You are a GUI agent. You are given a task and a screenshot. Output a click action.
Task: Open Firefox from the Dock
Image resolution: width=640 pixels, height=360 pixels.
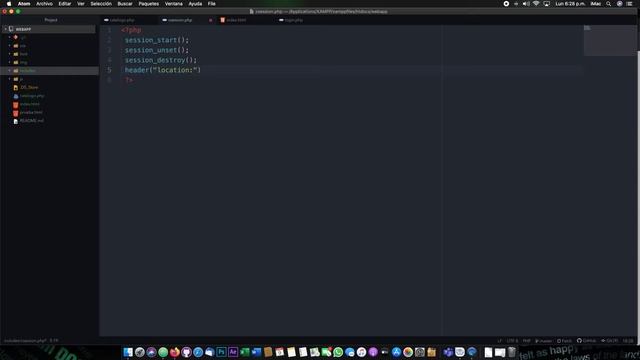tap(175, 352)
